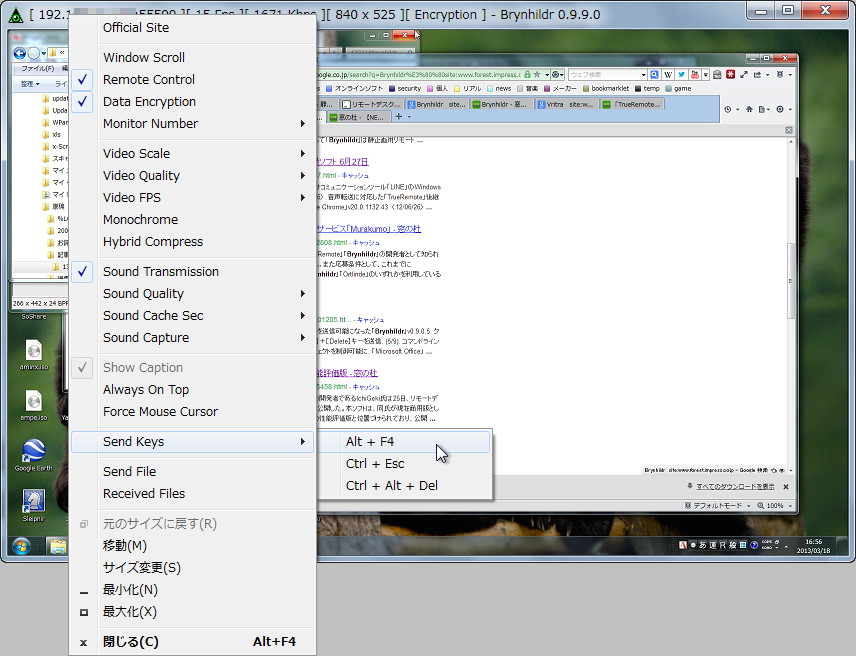
Task: Click the YouTube search icon in browser
Action: 695,74
